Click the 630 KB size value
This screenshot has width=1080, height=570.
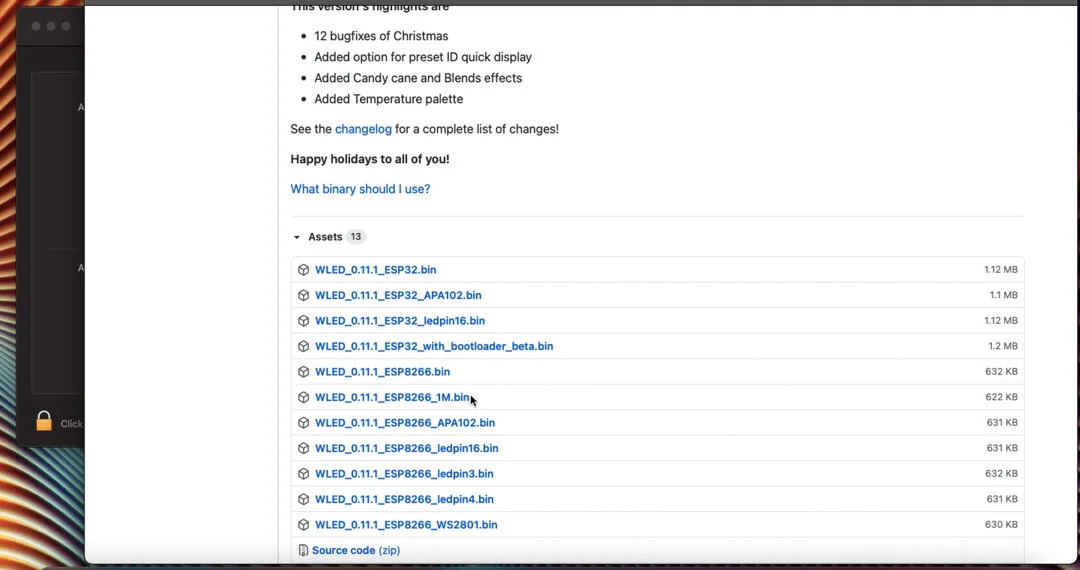point(1001,525)
